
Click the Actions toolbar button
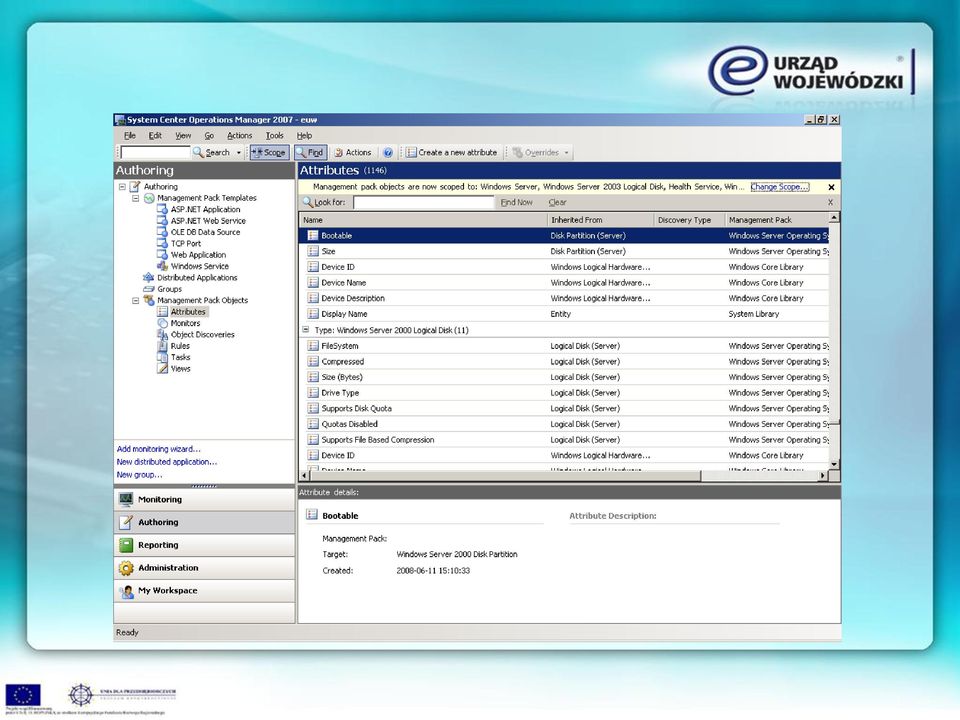tap(353, 152)
